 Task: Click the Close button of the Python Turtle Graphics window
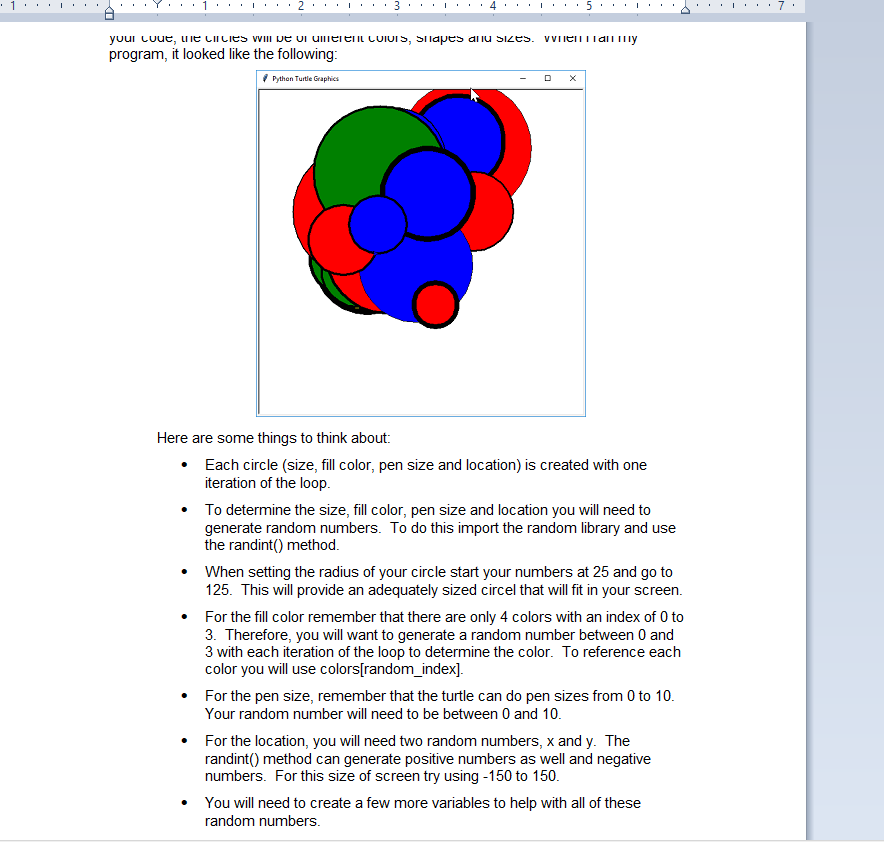[573, 78]
